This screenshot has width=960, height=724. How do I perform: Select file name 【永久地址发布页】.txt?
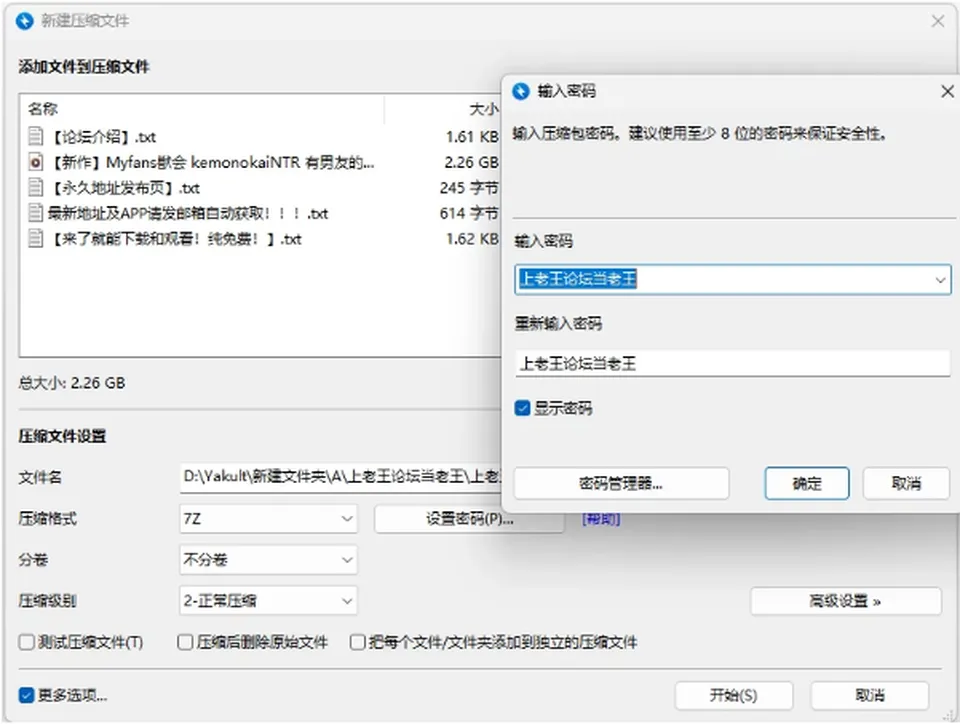click(124, 188)
